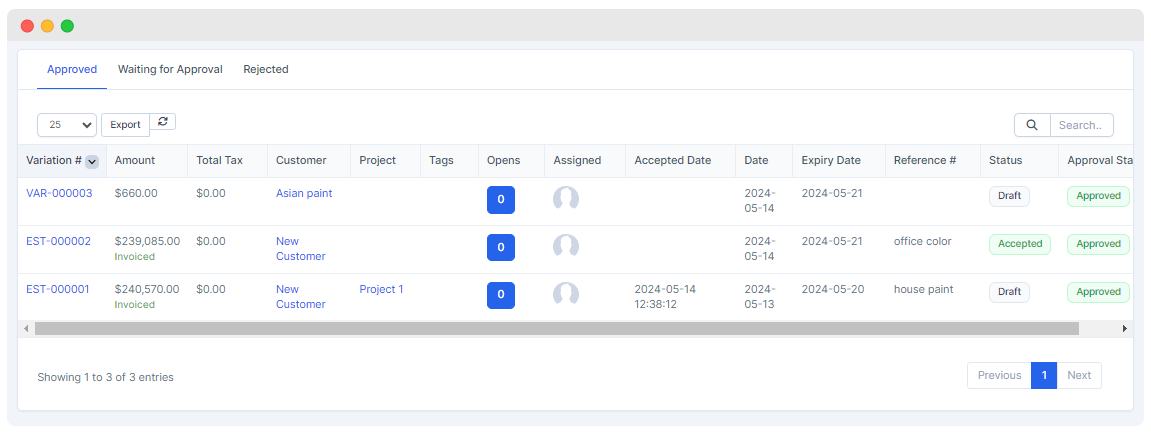Switch to the Approved tab
This screenshot has width=1151, height=435.
pos(72,70)
